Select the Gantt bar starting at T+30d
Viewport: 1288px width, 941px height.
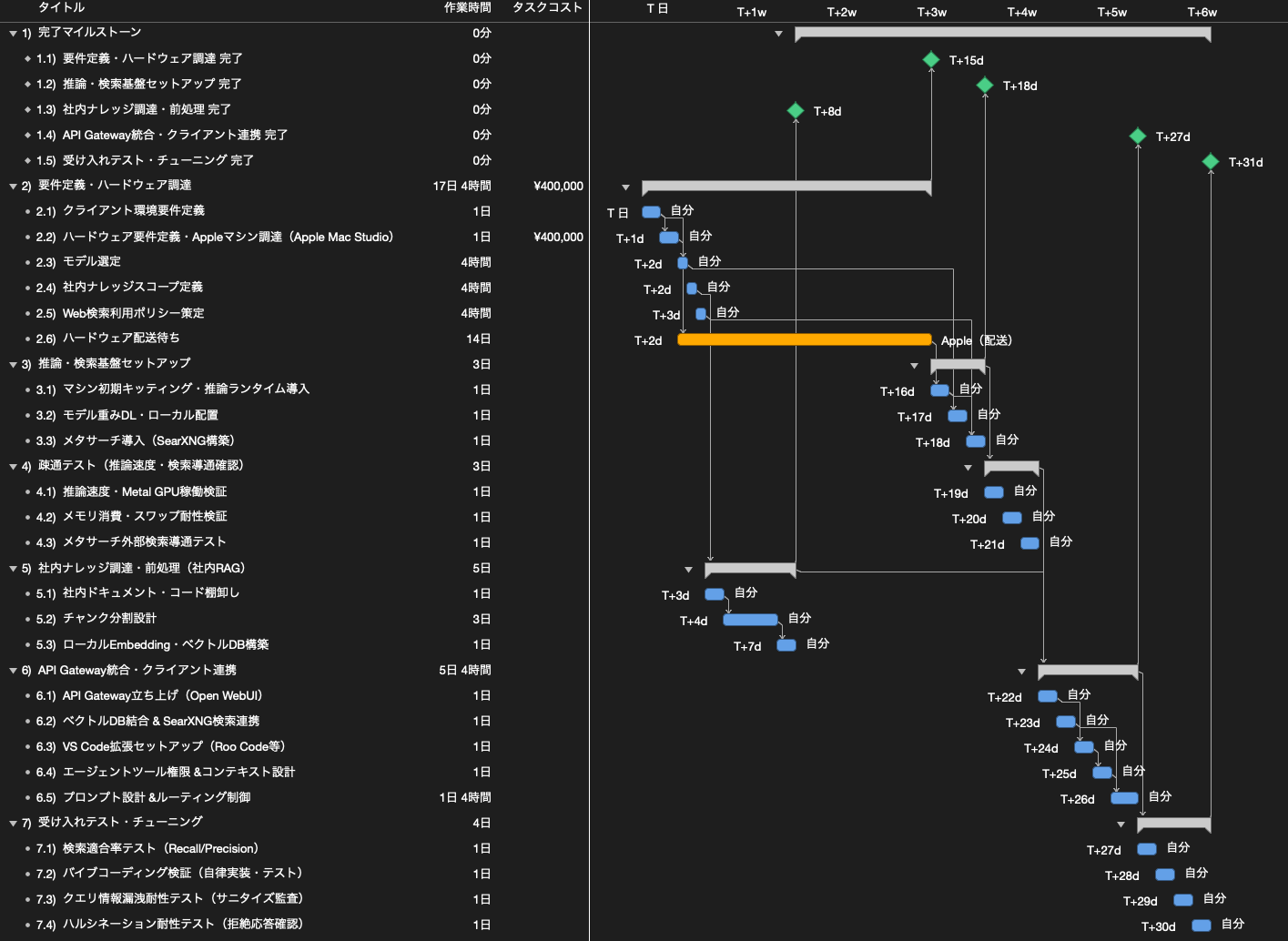pos(1202,926)
